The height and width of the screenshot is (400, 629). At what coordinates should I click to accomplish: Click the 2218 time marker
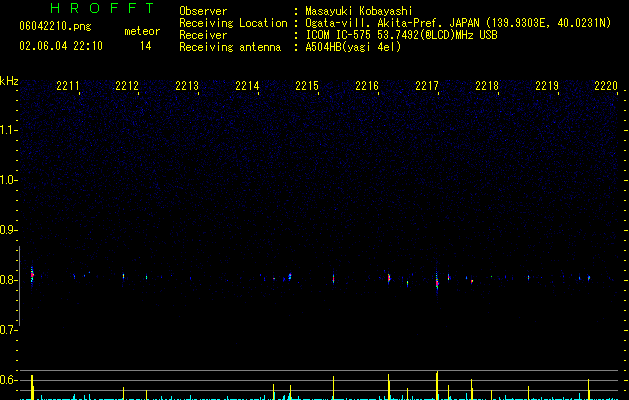(487, 86)
